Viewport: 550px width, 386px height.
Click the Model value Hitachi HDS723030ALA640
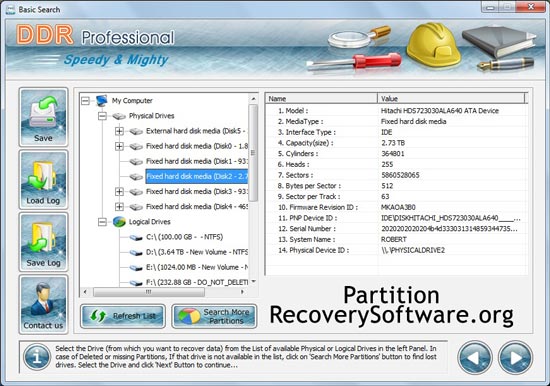[440, 111]
